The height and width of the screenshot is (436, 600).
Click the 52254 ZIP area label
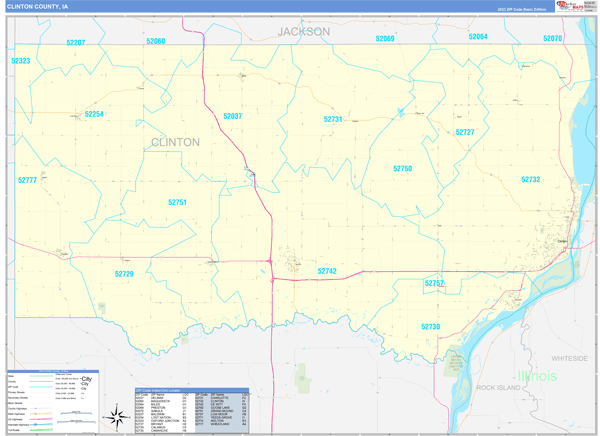[x=94, y=114]
